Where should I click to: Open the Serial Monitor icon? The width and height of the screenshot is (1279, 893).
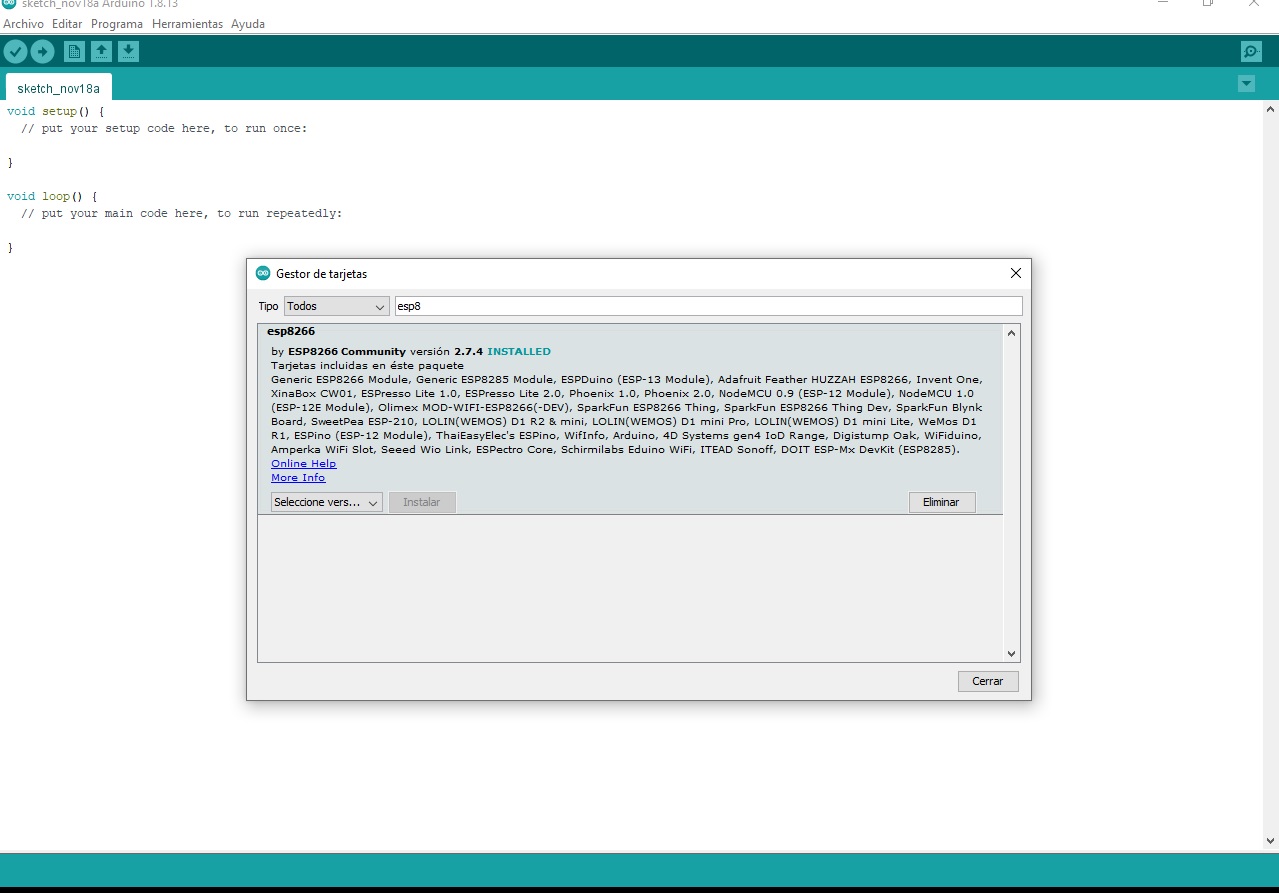tap(1251, 51)
